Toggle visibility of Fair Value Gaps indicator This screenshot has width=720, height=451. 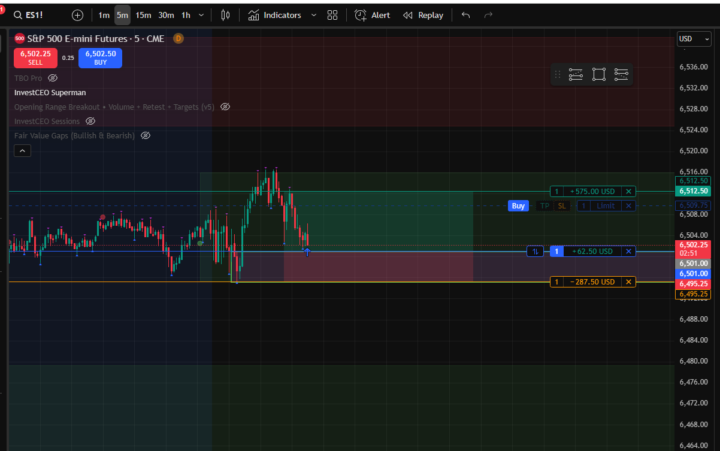coord(146,135)
